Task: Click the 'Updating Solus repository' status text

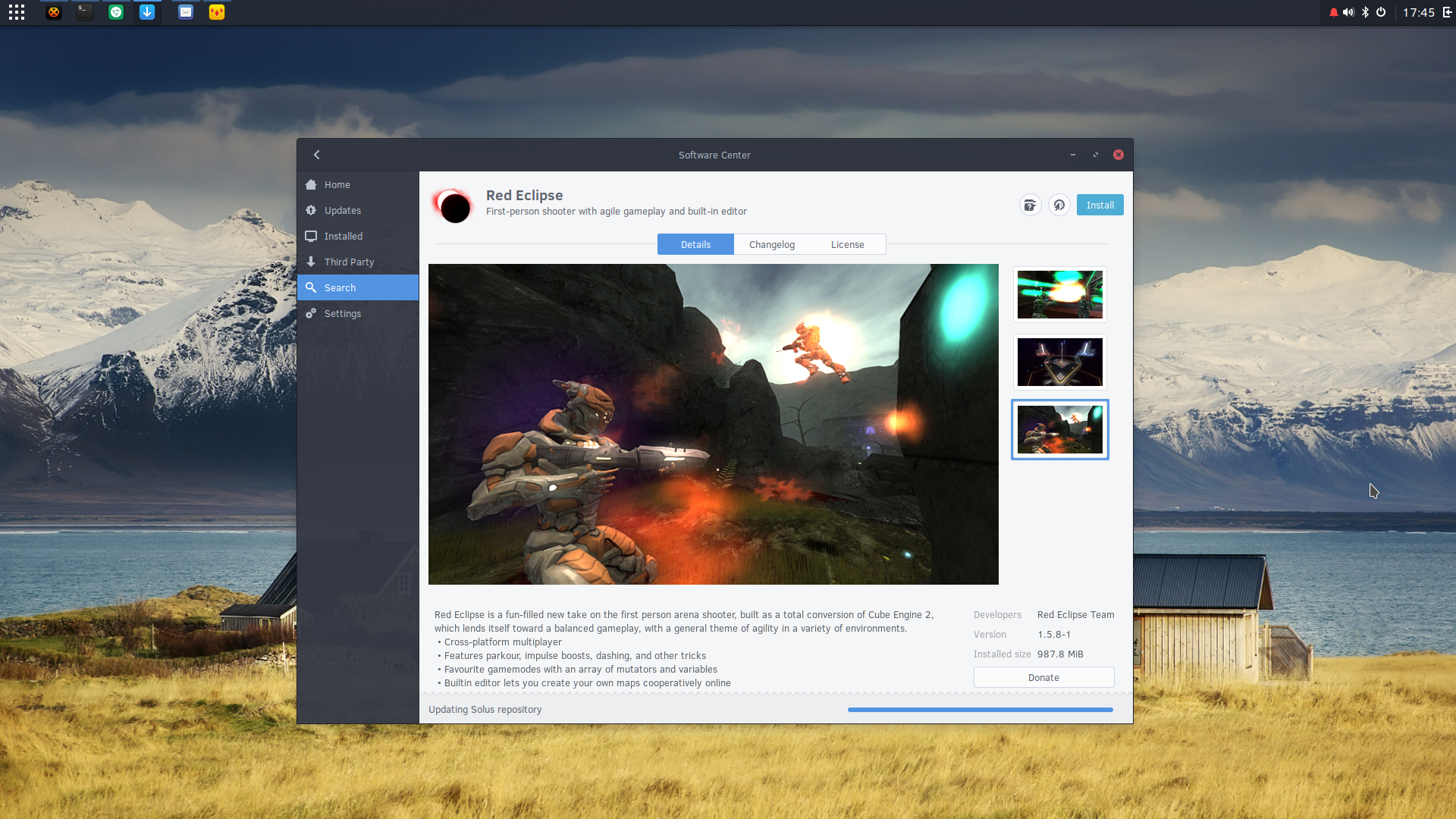Action: click(485, 710)
